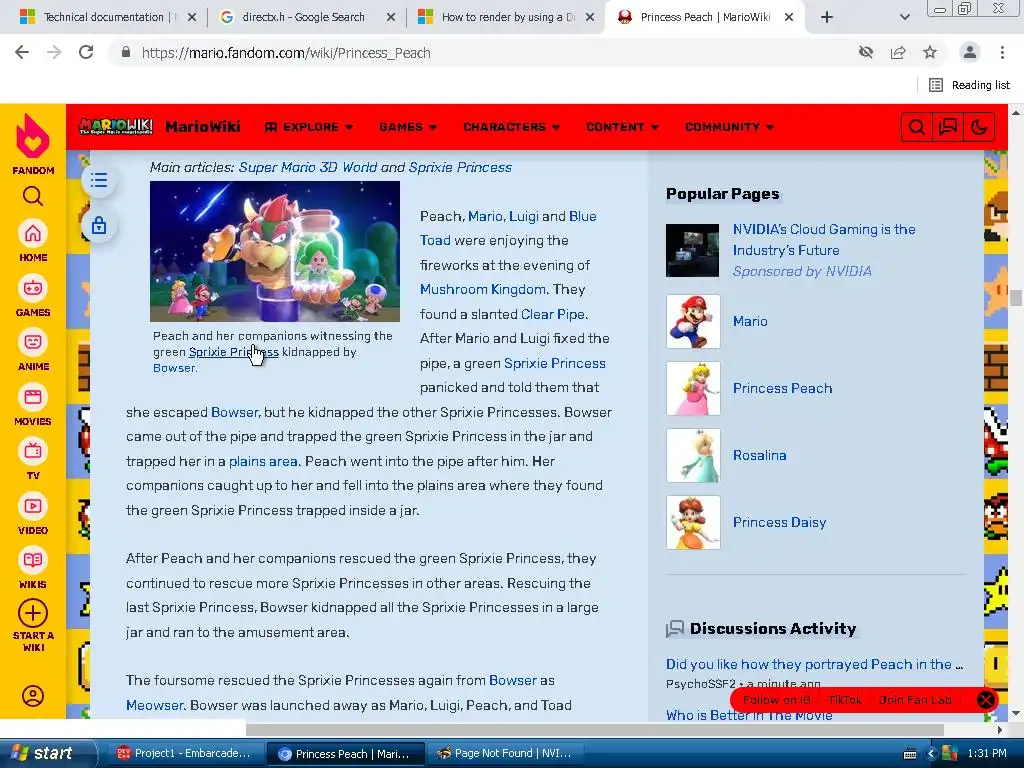Reload the page with refresh icon
The image size is (1024, 768).
click(x=86, y=52)
